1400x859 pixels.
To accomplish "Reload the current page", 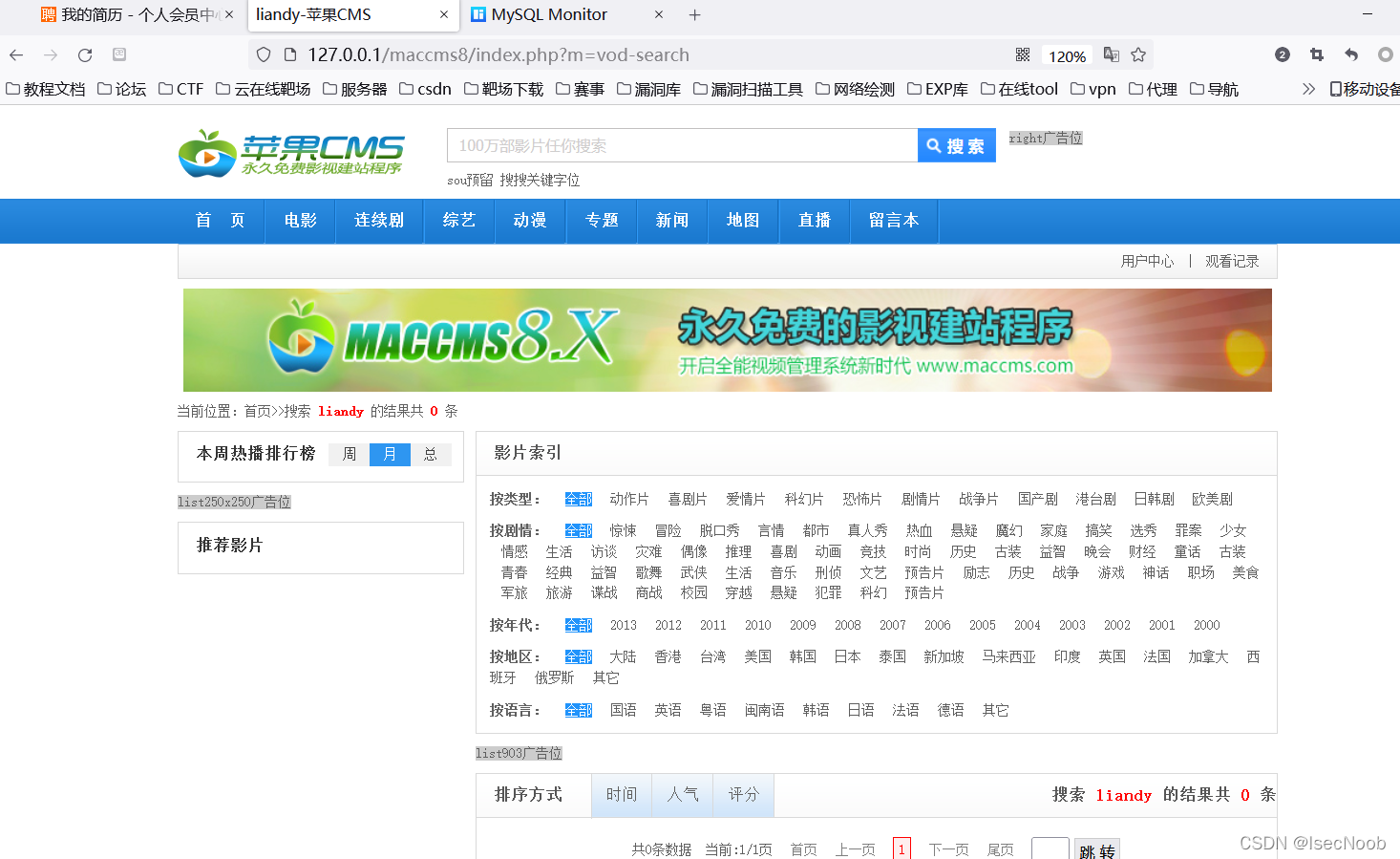I will (84, 54).
